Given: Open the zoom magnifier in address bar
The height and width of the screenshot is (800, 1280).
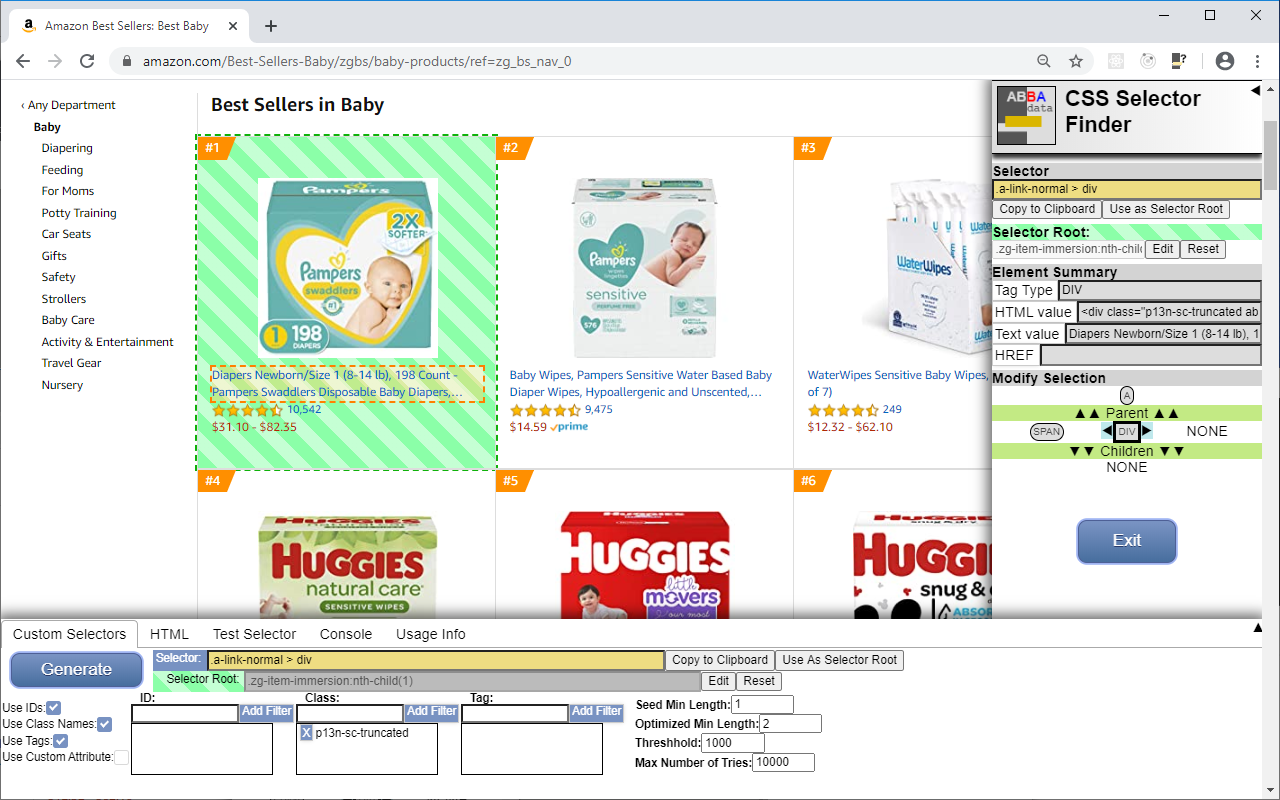Looking at the screenshot, I should [1044, 61].
